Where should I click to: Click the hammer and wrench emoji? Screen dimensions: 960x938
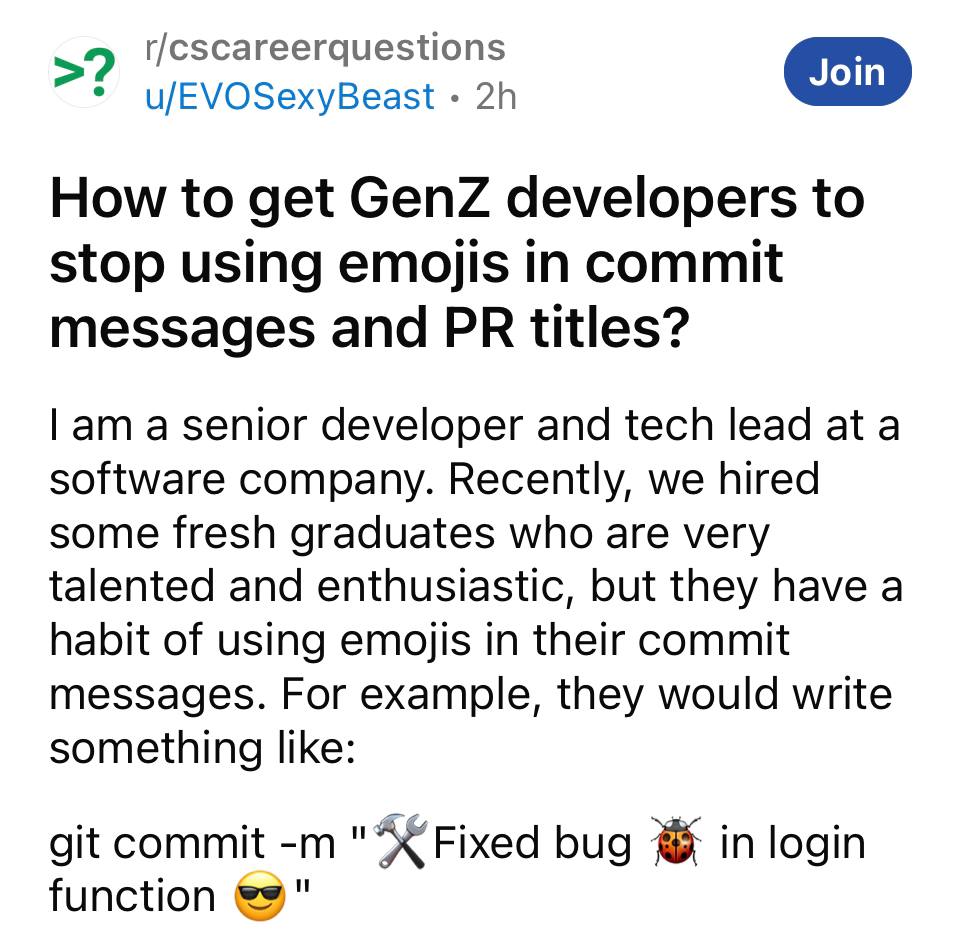(x=399, y=841)
